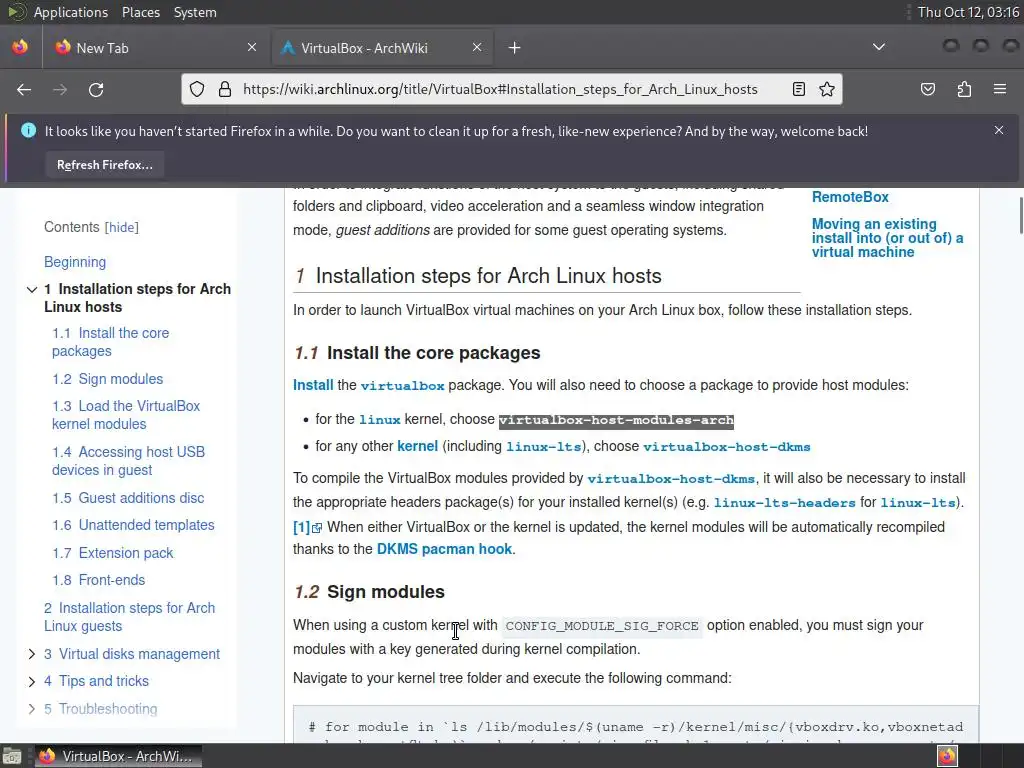The height and width of the screenshot is (768, 1024).
Task: Click the external link icon after [1]
Action: (317, 528)
